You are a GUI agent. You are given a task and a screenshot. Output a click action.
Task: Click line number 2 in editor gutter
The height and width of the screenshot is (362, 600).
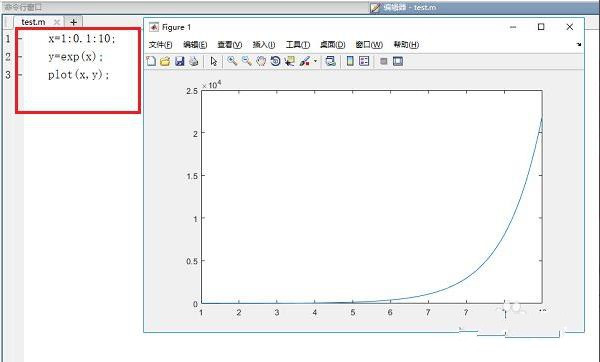coord(8,57)
